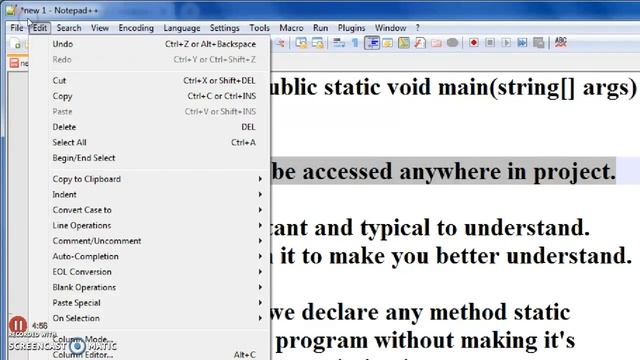Click line 'it to make you better understand.'
This screenshot has width=640, height=360.
[456, 256]
